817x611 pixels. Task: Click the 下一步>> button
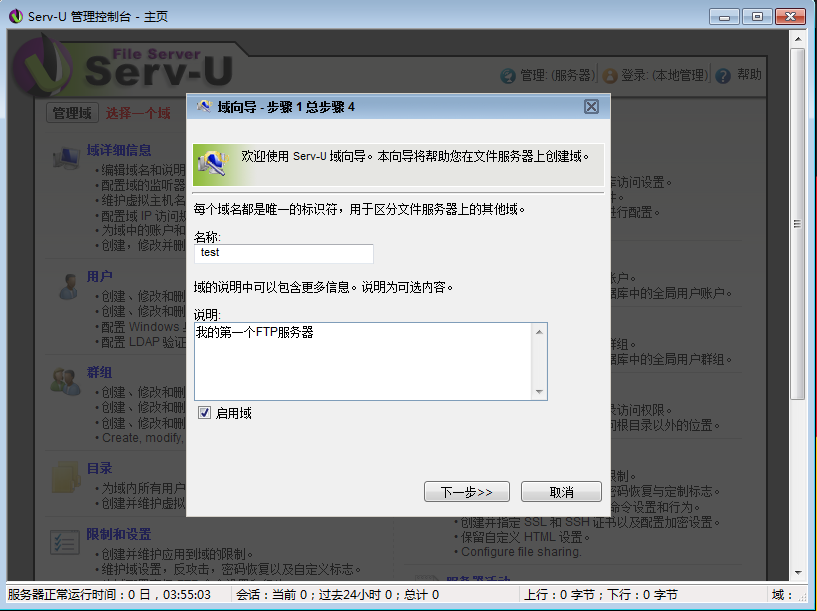pos(467,492)
